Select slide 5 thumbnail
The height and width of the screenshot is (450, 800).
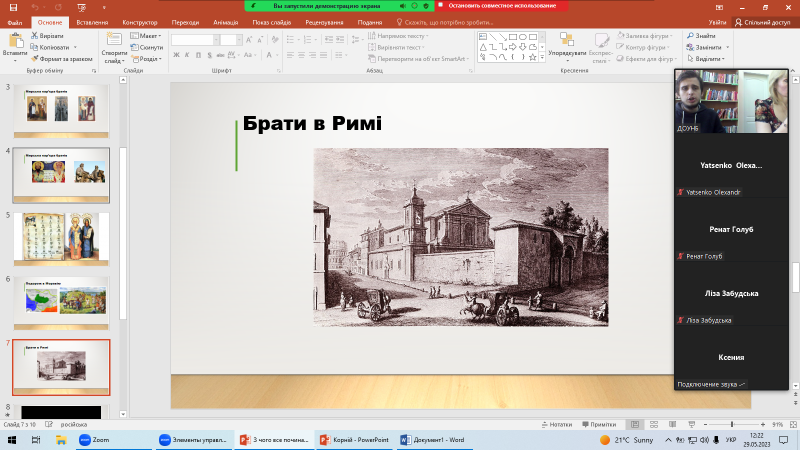pos(61,239)
